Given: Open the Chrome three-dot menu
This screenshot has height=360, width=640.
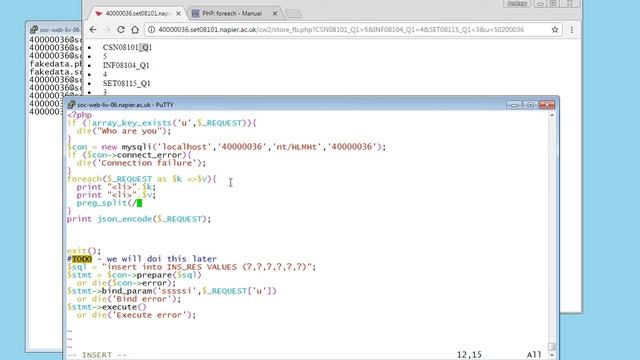Looking at the screenshot, I should 571,29.
